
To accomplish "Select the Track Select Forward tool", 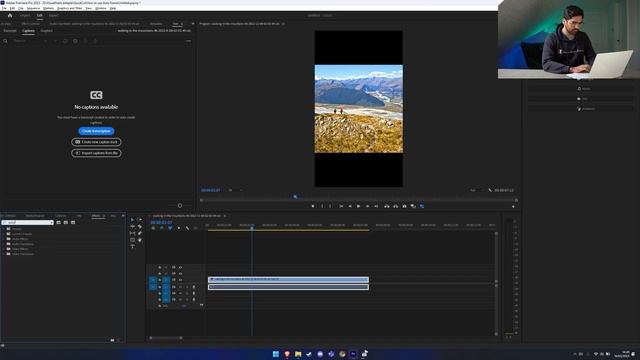I will coord(140,220).
